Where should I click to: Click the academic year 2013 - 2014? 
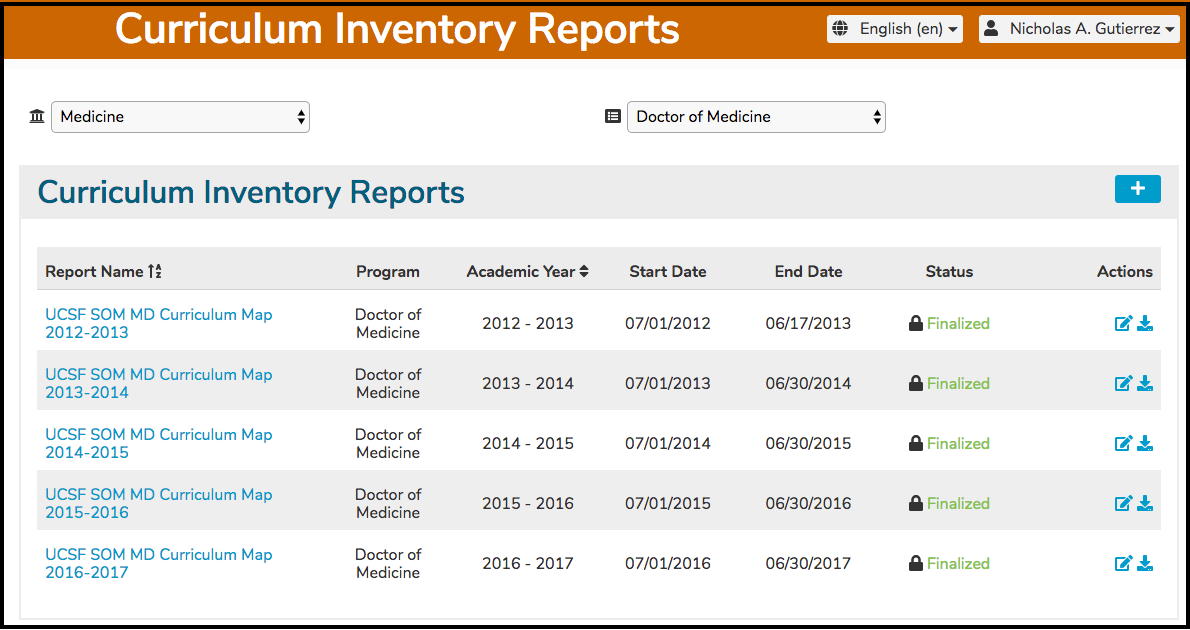[x=528, y=384]
